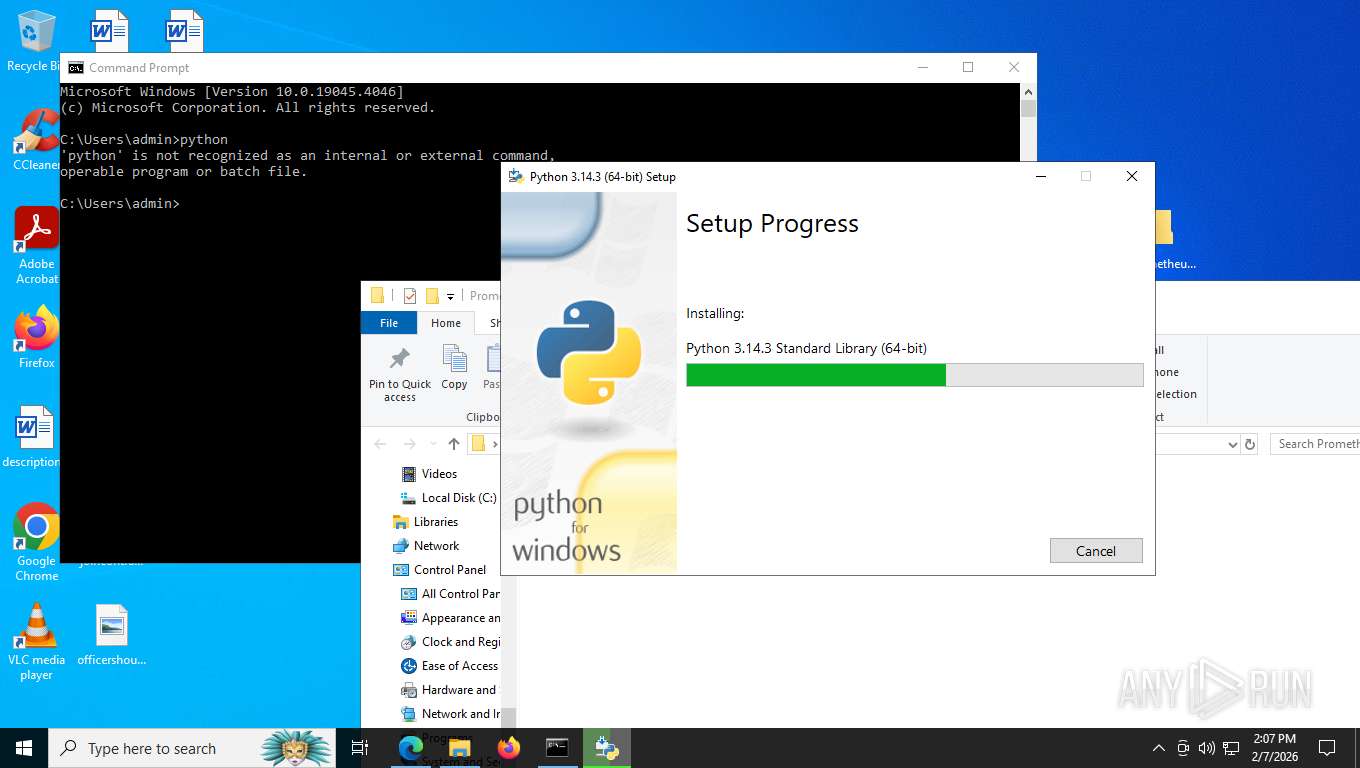The height and width of the screenshot is (768, 1360).
Task: Close the Python 3.14.3 Setup window
Action: click(1132, 176)
